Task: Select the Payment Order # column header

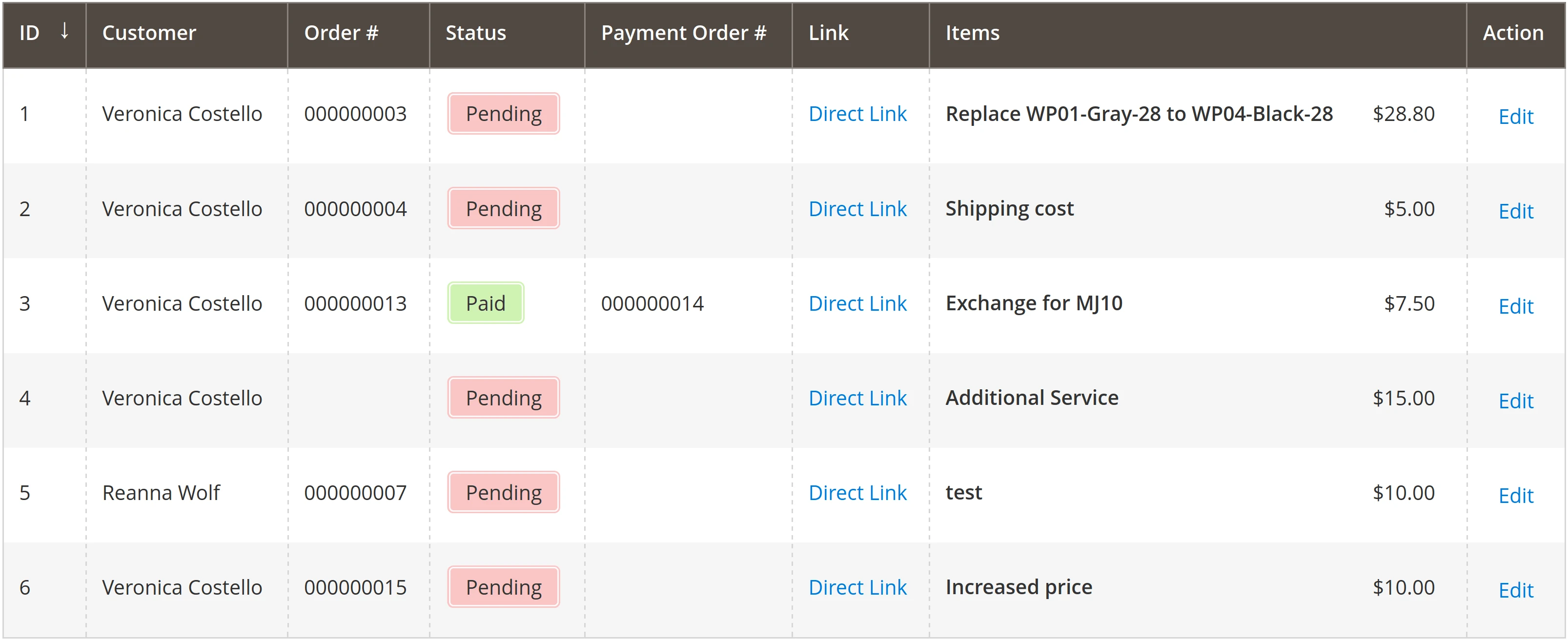Action: coord(684,34)
